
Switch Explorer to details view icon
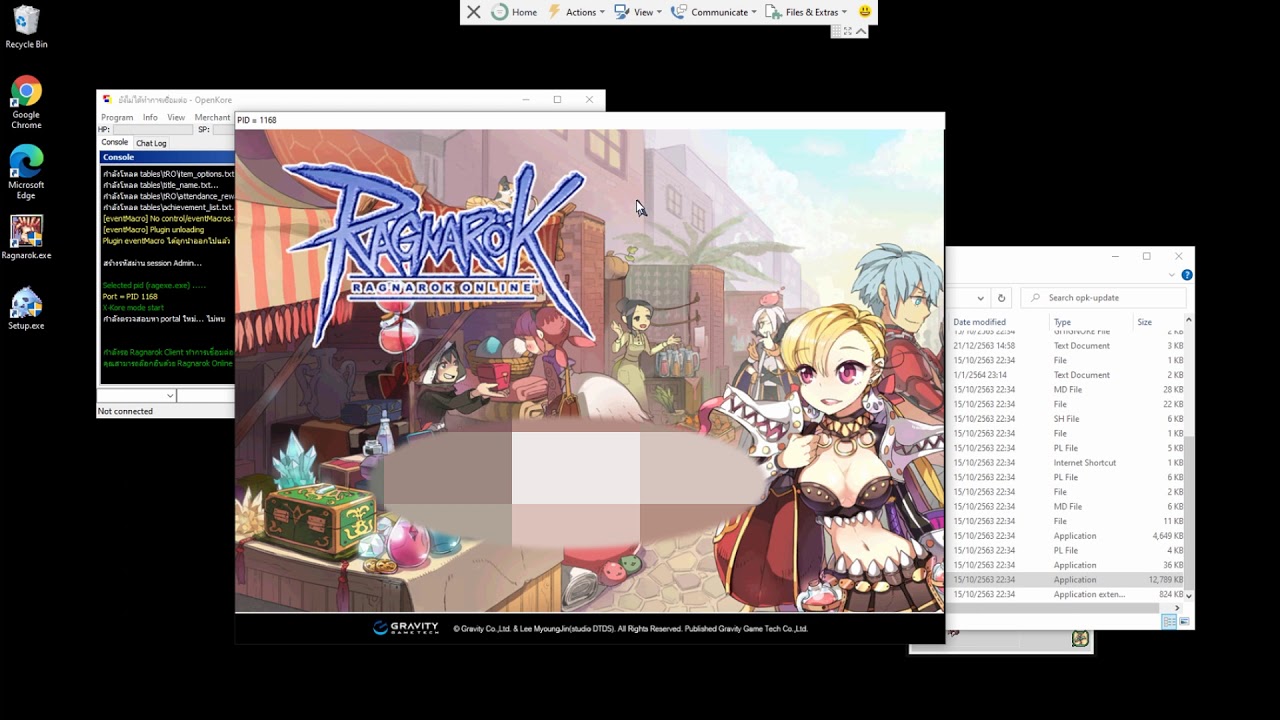[1169, 621]
